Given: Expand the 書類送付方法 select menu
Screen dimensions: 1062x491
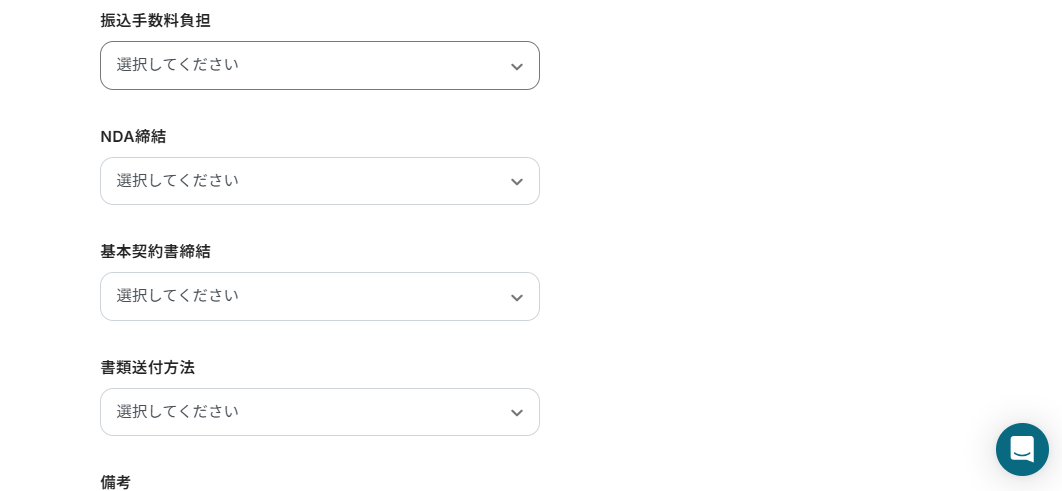Looking at the screenshot, I should (319, 412).
